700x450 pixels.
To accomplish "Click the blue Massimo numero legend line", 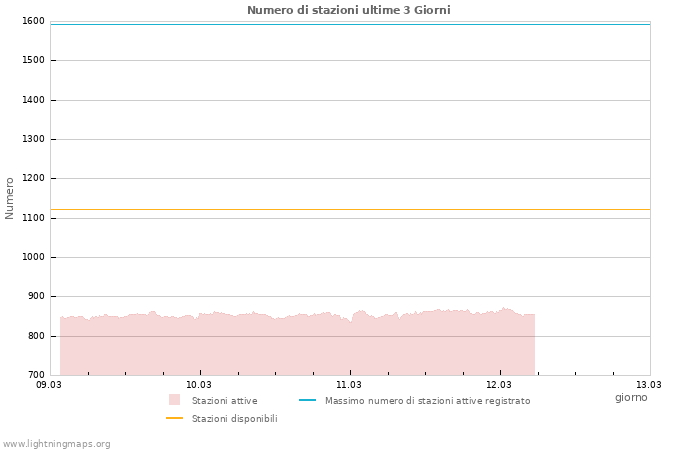I will point(307,400).
